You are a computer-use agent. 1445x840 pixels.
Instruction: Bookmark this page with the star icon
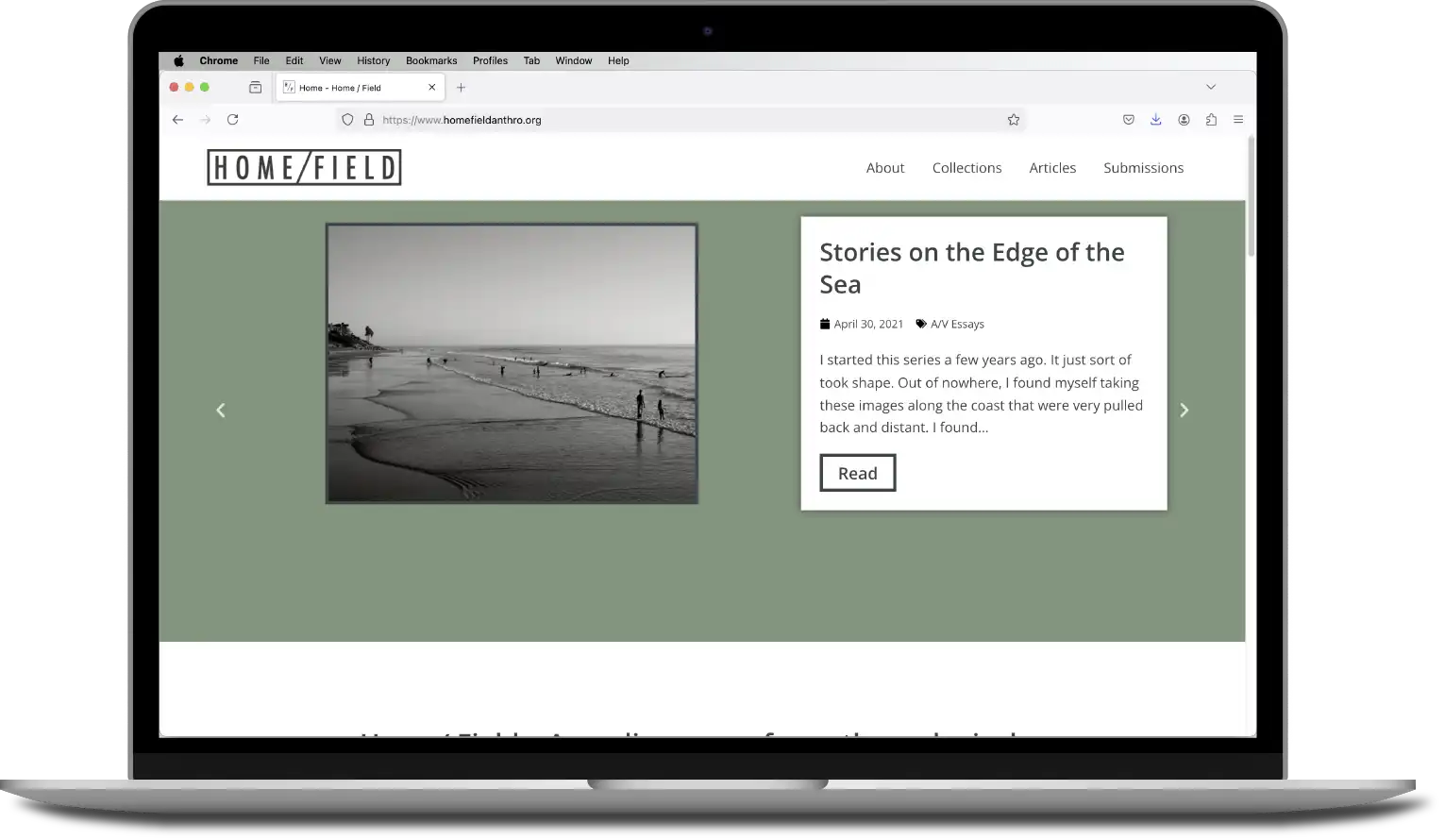click(x=1013, y=120)
